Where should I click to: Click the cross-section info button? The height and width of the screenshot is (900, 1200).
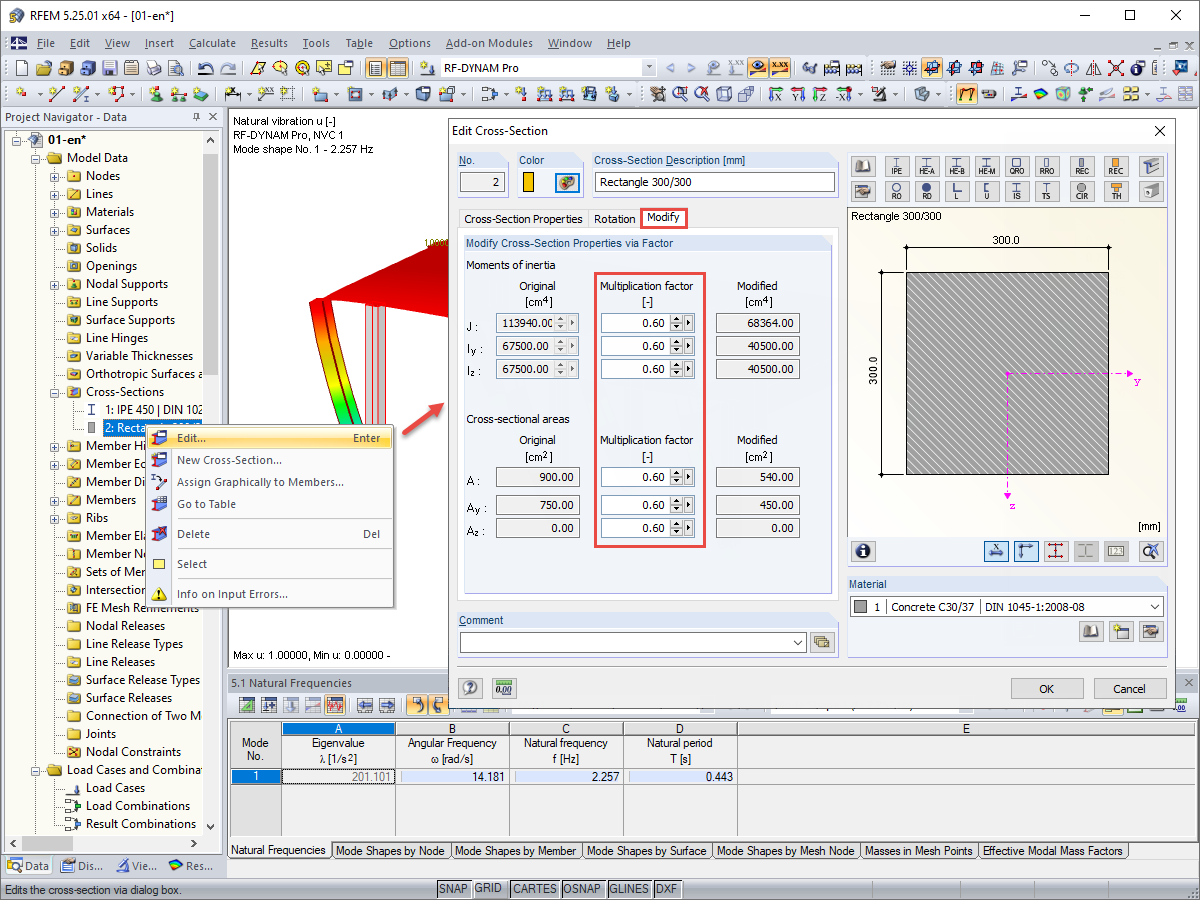click(862, 551)
